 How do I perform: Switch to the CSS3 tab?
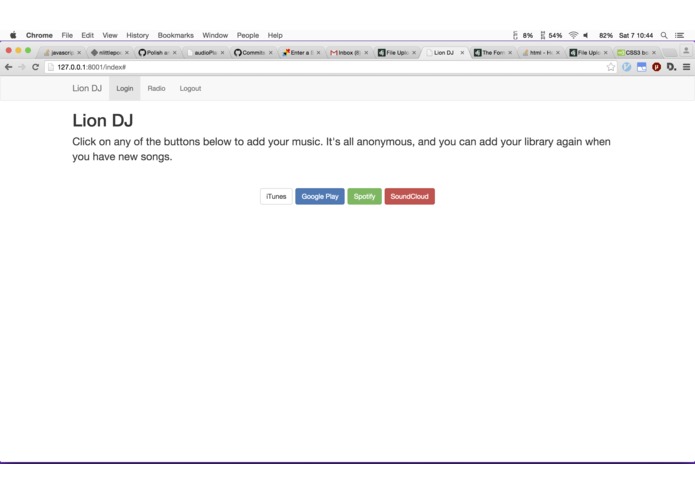(x=635, y=52)
